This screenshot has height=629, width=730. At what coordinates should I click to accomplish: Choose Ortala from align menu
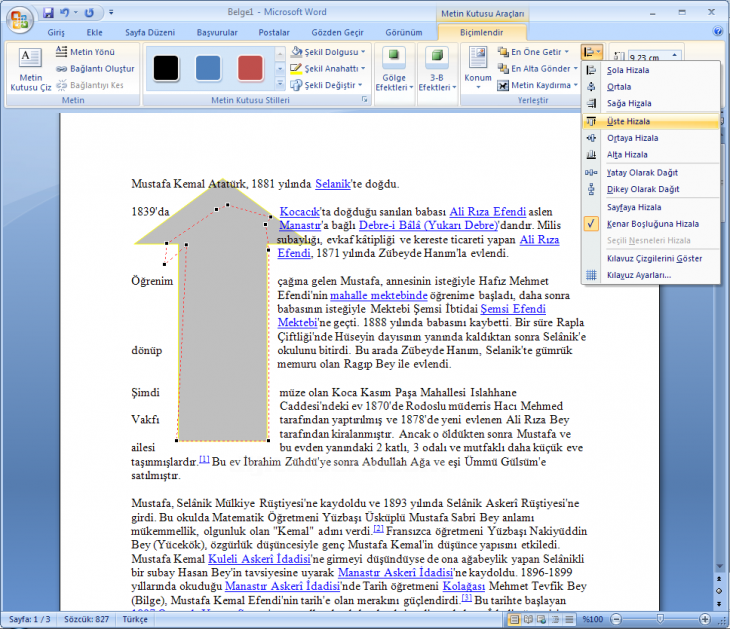[x=650, y=87]
